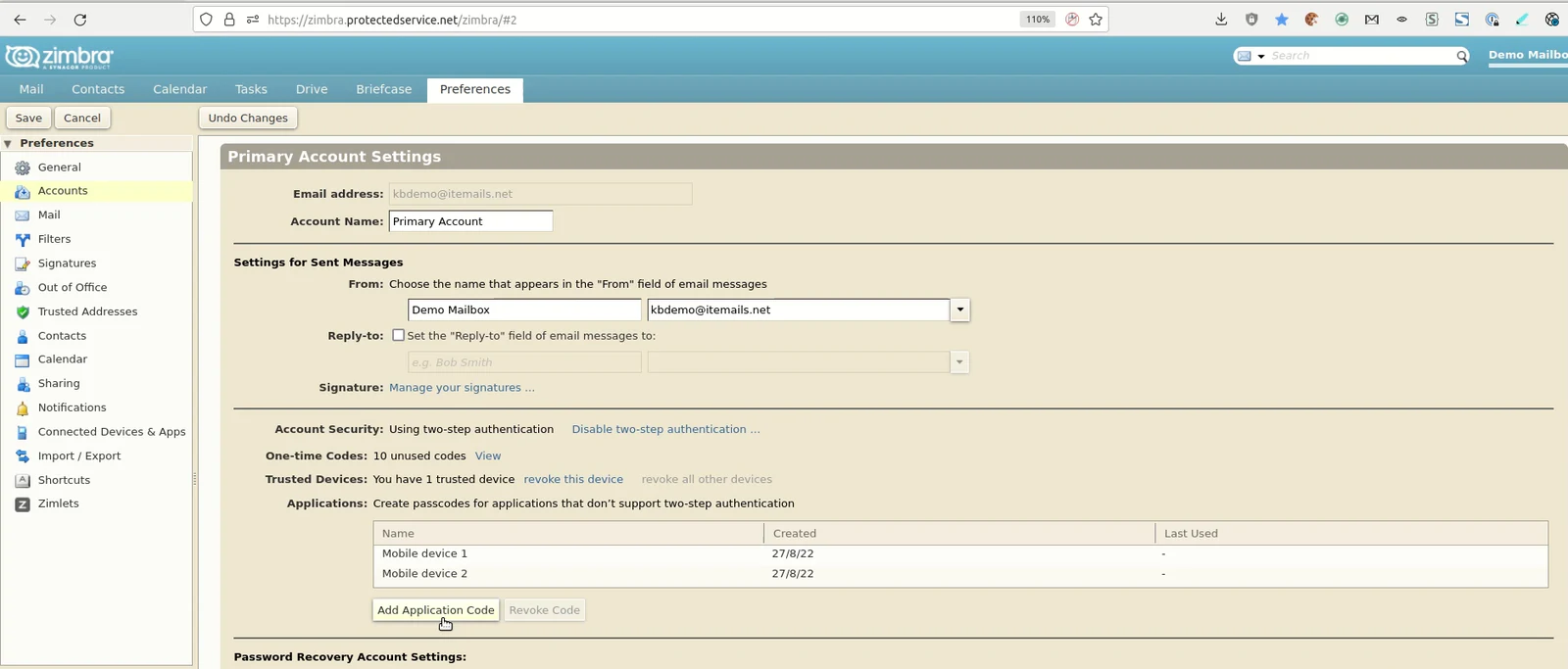This screenshot has height=669, width=1568.
Task: Click the Sharing icon in sidebar
Action: point(23,384)
